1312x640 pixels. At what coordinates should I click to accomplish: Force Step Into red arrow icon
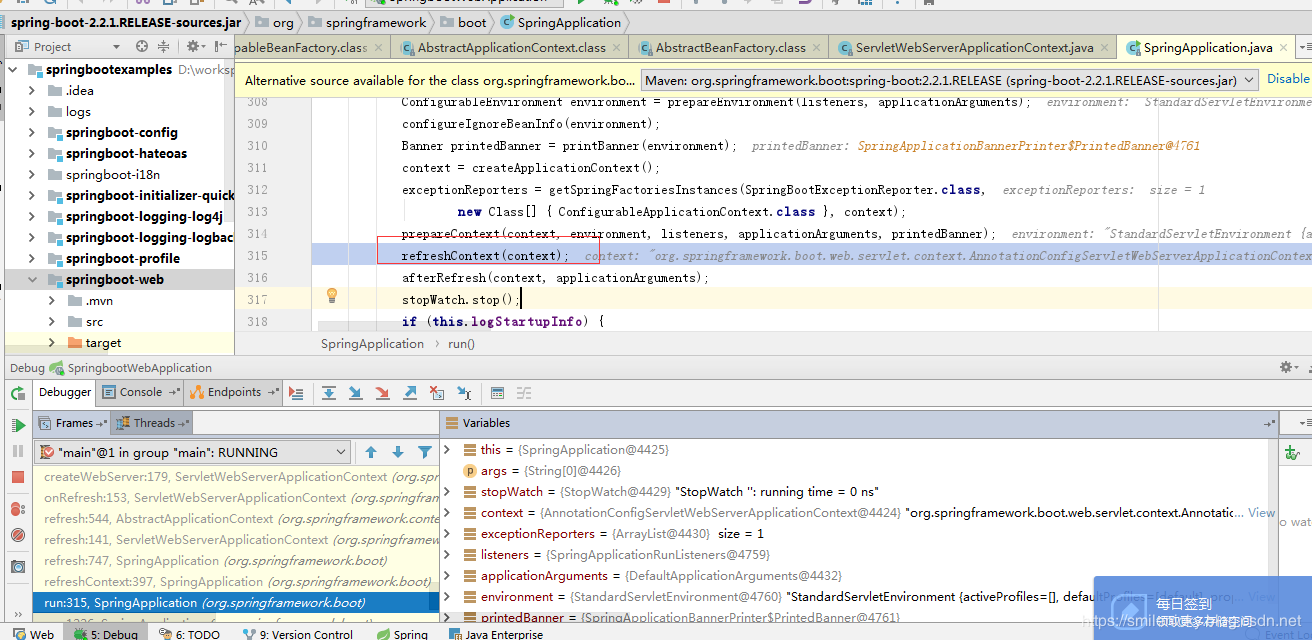(x=382, y=393)
